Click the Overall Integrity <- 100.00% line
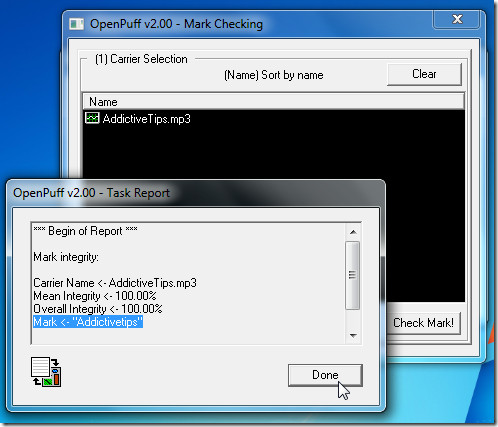Viewport: 498px width, 427px height. click(98, 309)
